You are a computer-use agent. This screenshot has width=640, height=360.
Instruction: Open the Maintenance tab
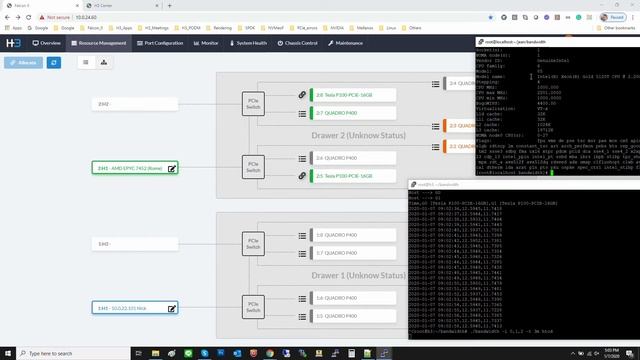[x=345, y=43]
